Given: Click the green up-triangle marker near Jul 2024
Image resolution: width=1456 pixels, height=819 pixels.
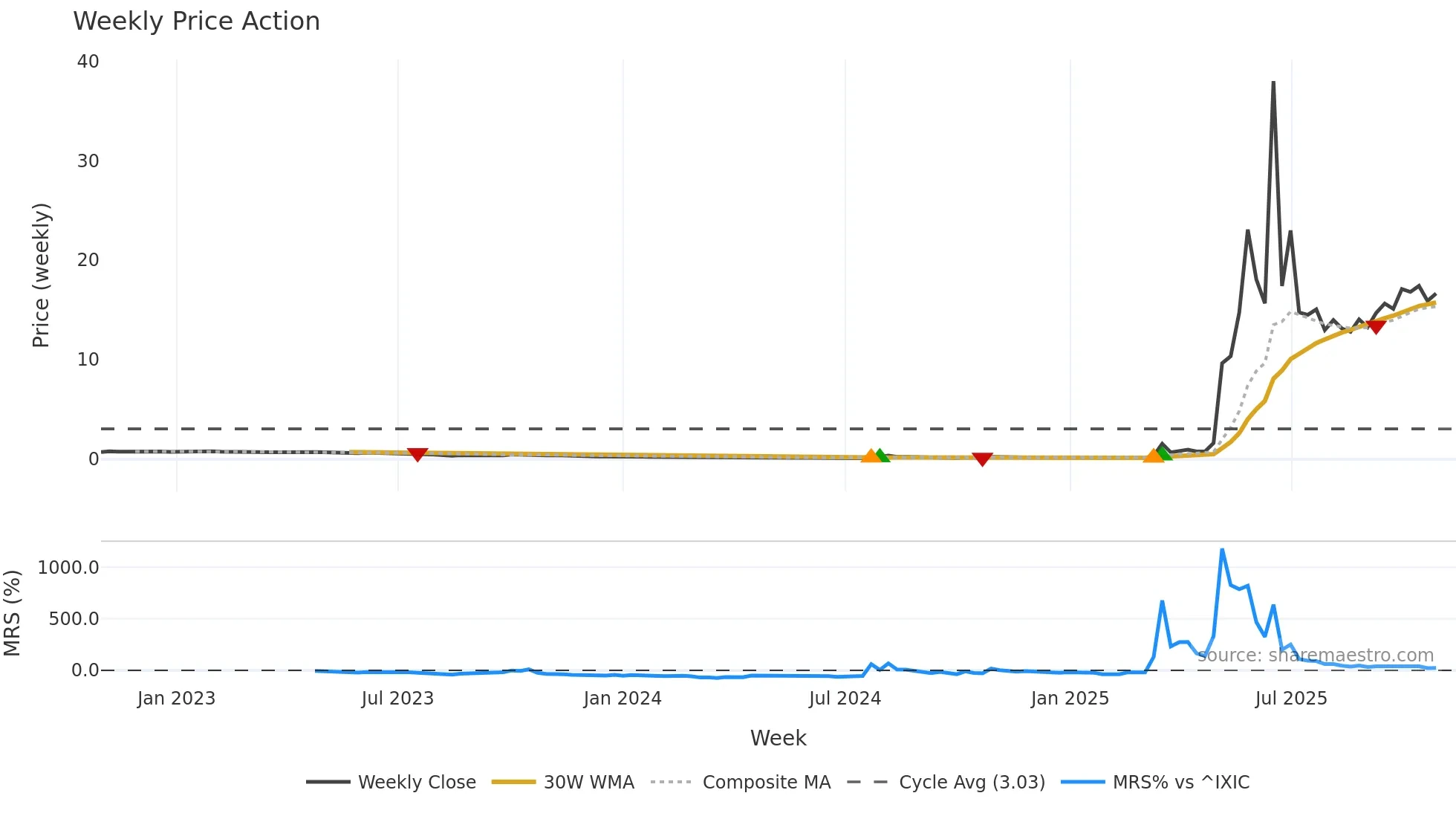Looking at the screenshot, I should [x=882, y=456].
